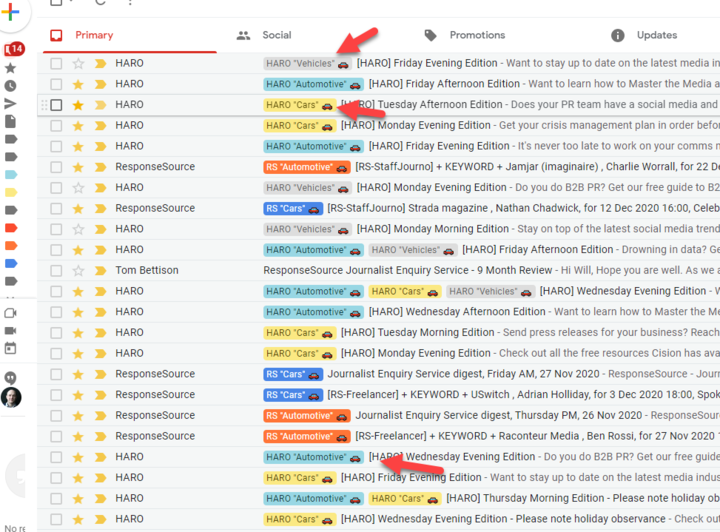Check the Strada magazine email checkbox
The width and height of the screenshot is (720, 532).
coord(56,208)
